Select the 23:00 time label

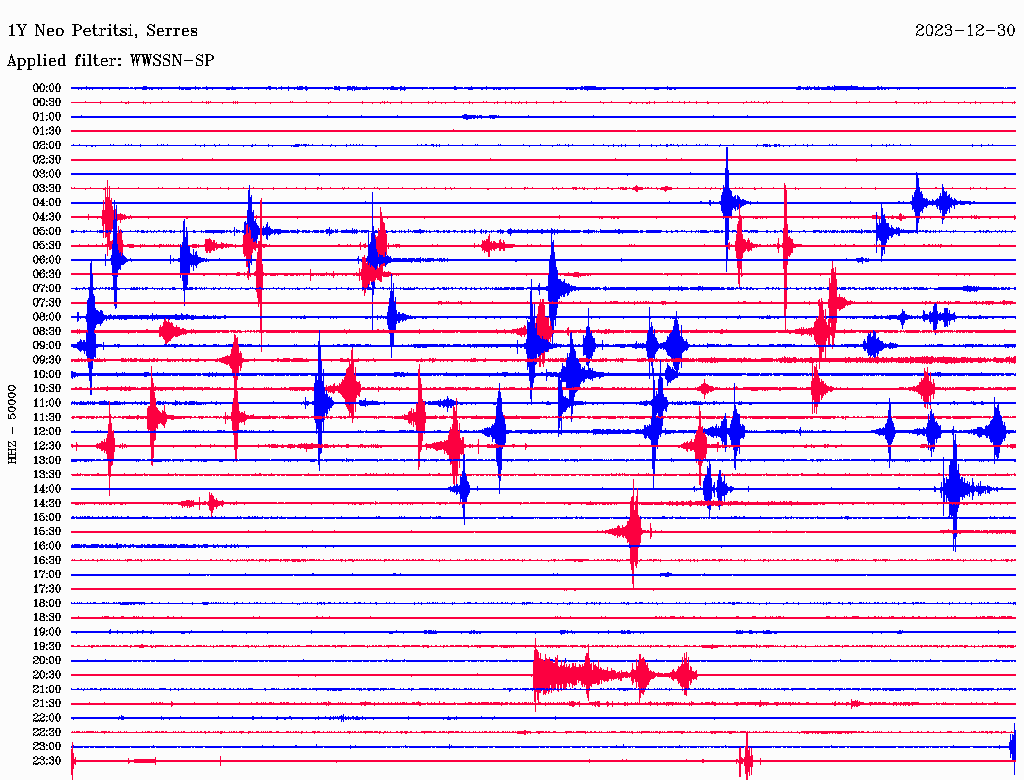pos(47,746)
